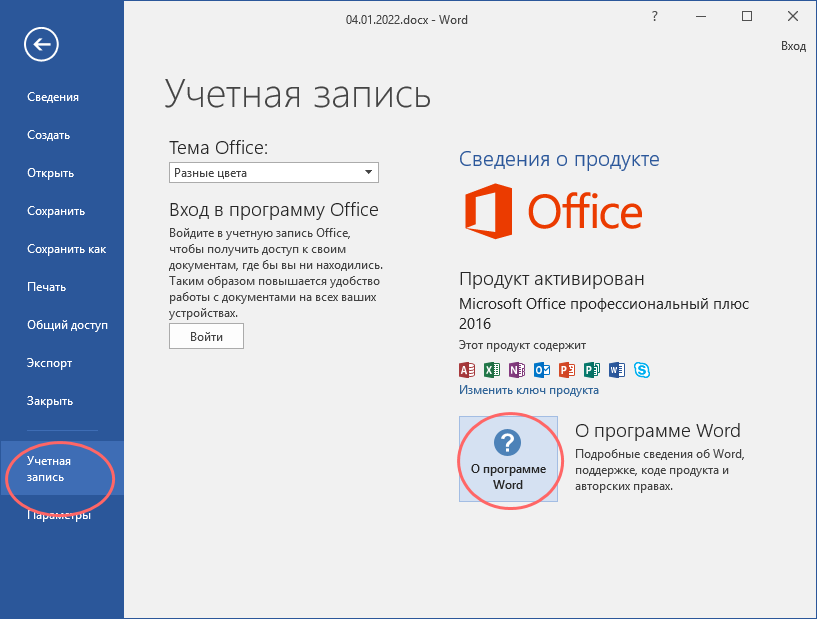Click the О программе Word button
This screenshot has width=817, height=619.
click(508, 459)
